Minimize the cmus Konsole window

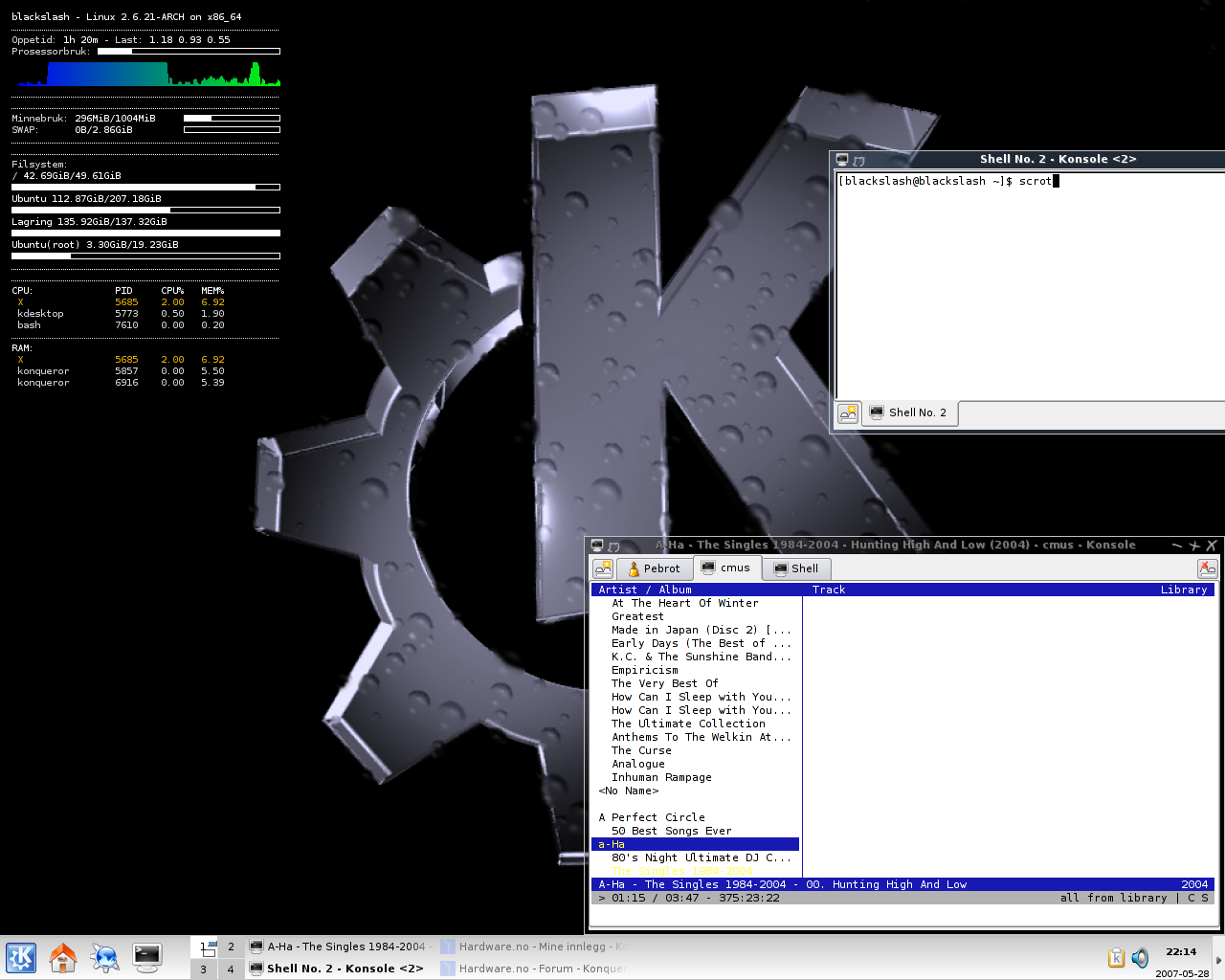pos(1177,546)
